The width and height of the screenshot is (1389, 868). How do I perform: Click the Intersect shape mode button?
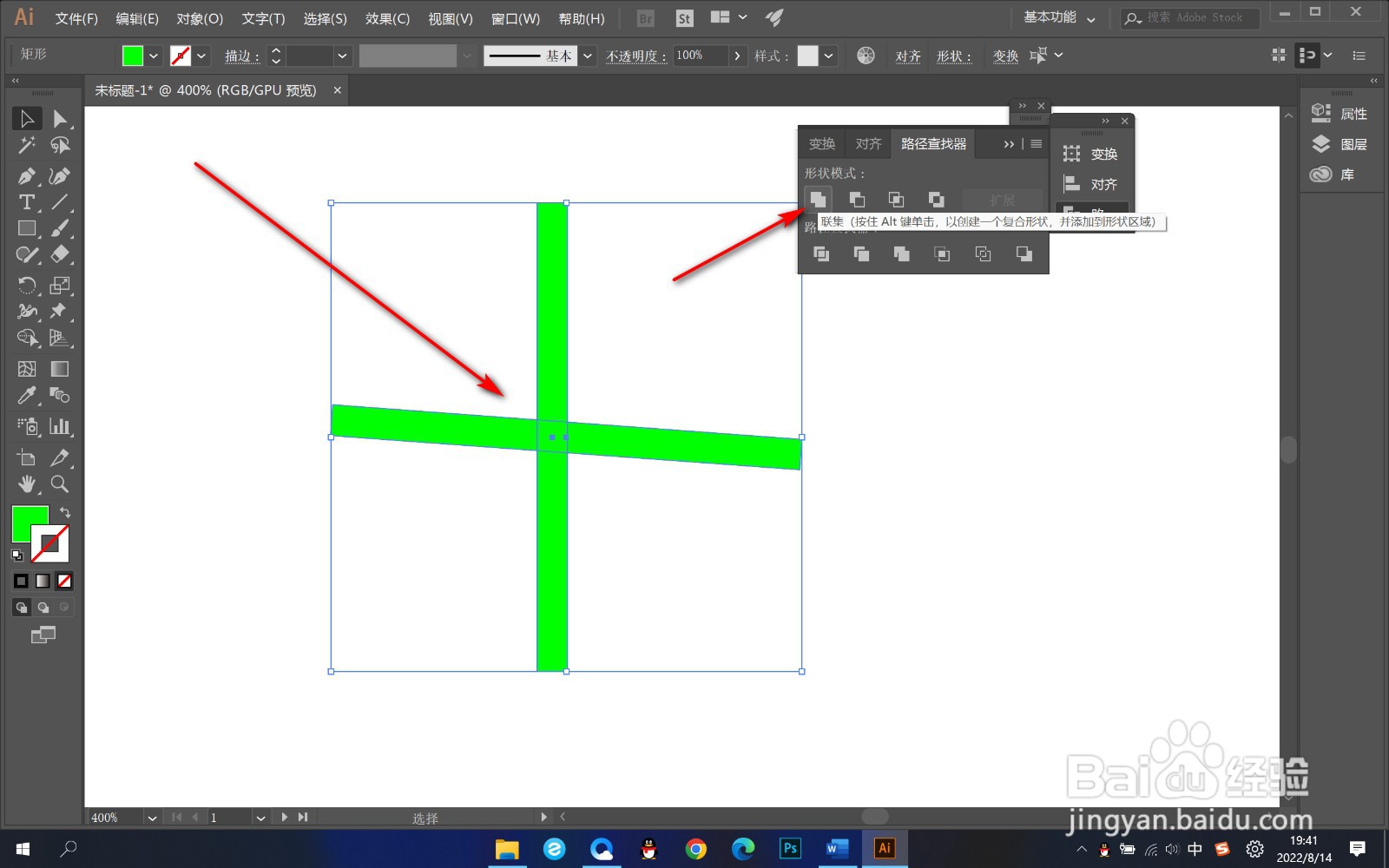coord(896,200)
